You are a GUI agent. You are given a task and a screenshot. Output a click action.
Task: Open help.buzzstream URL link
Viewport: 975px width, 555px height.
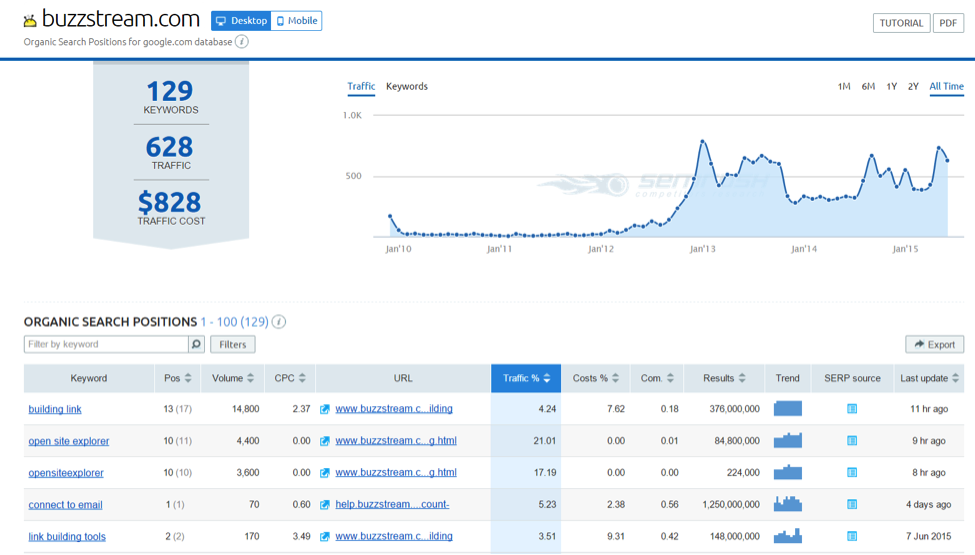click(x=392, y=504)
